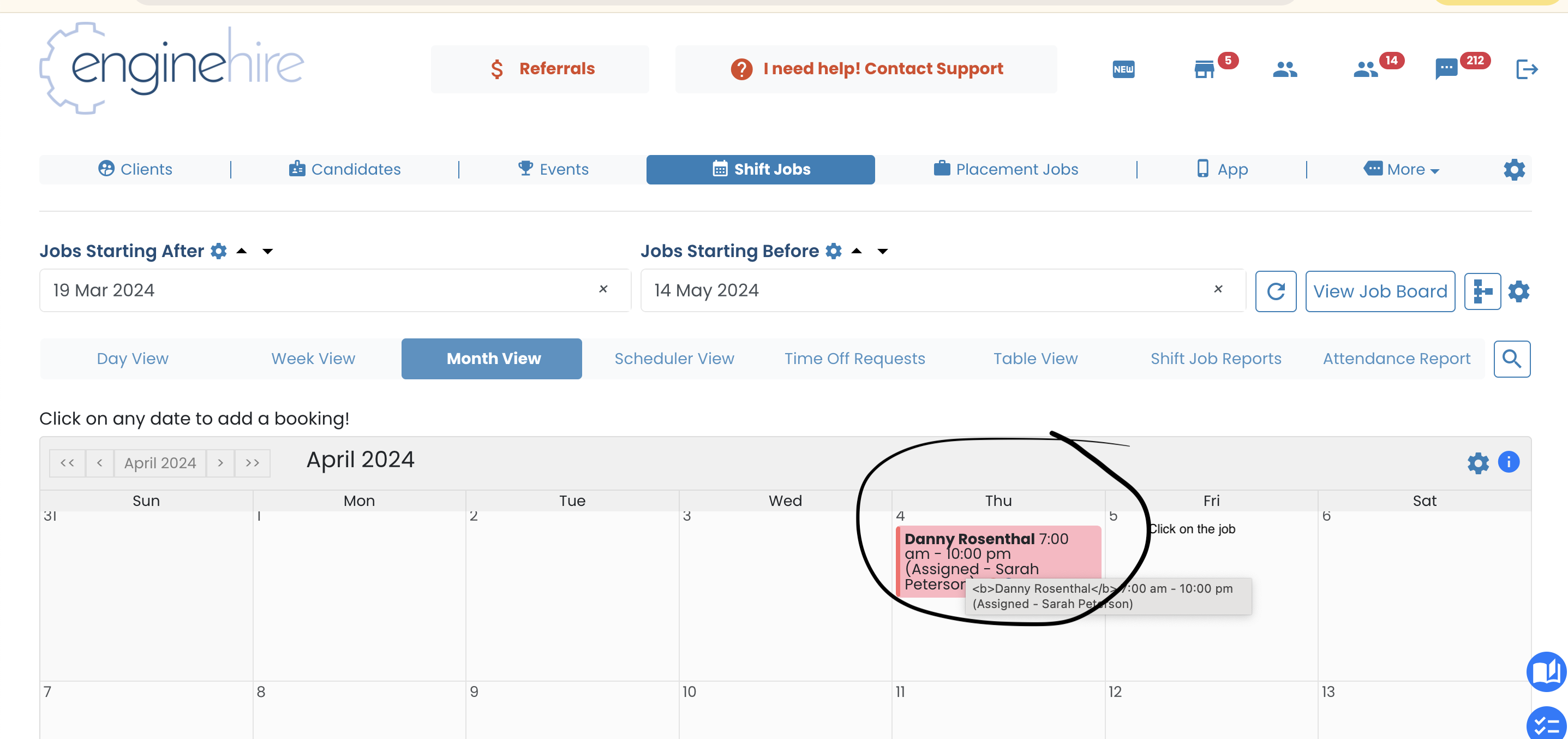Open the store icon with 5 badge
The image size is (1568, 739).
tap(1204, 69)
